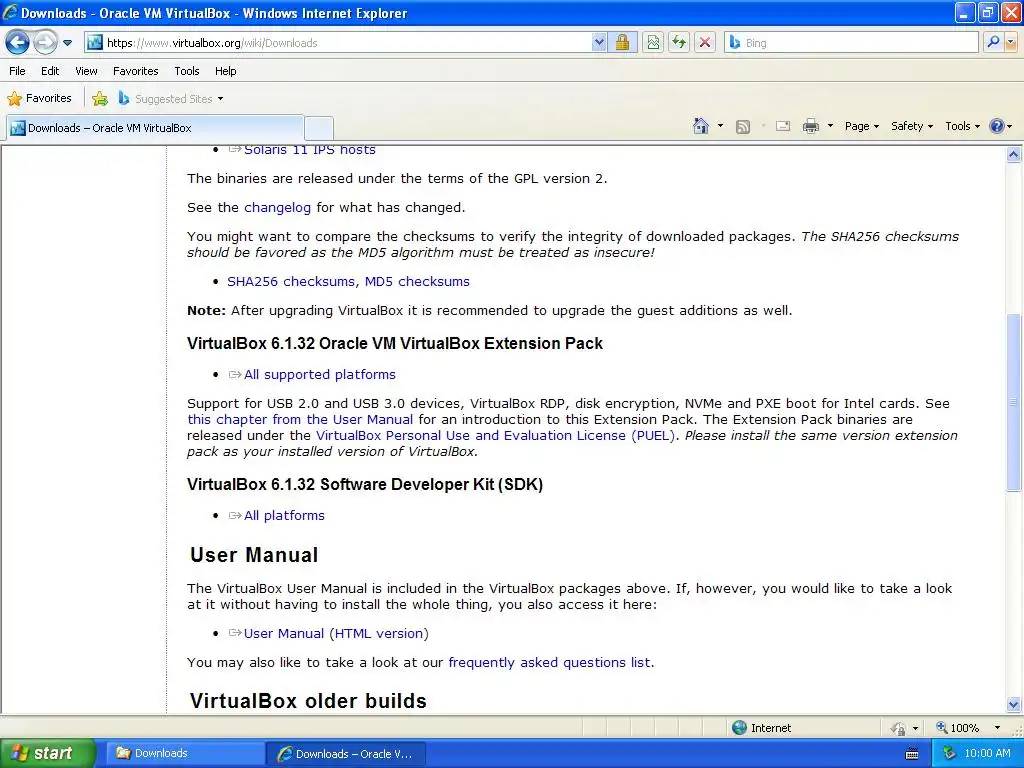Switch to the Downloads folder taskbar item
Screen dimensions: 1024x768
[185, 753]
